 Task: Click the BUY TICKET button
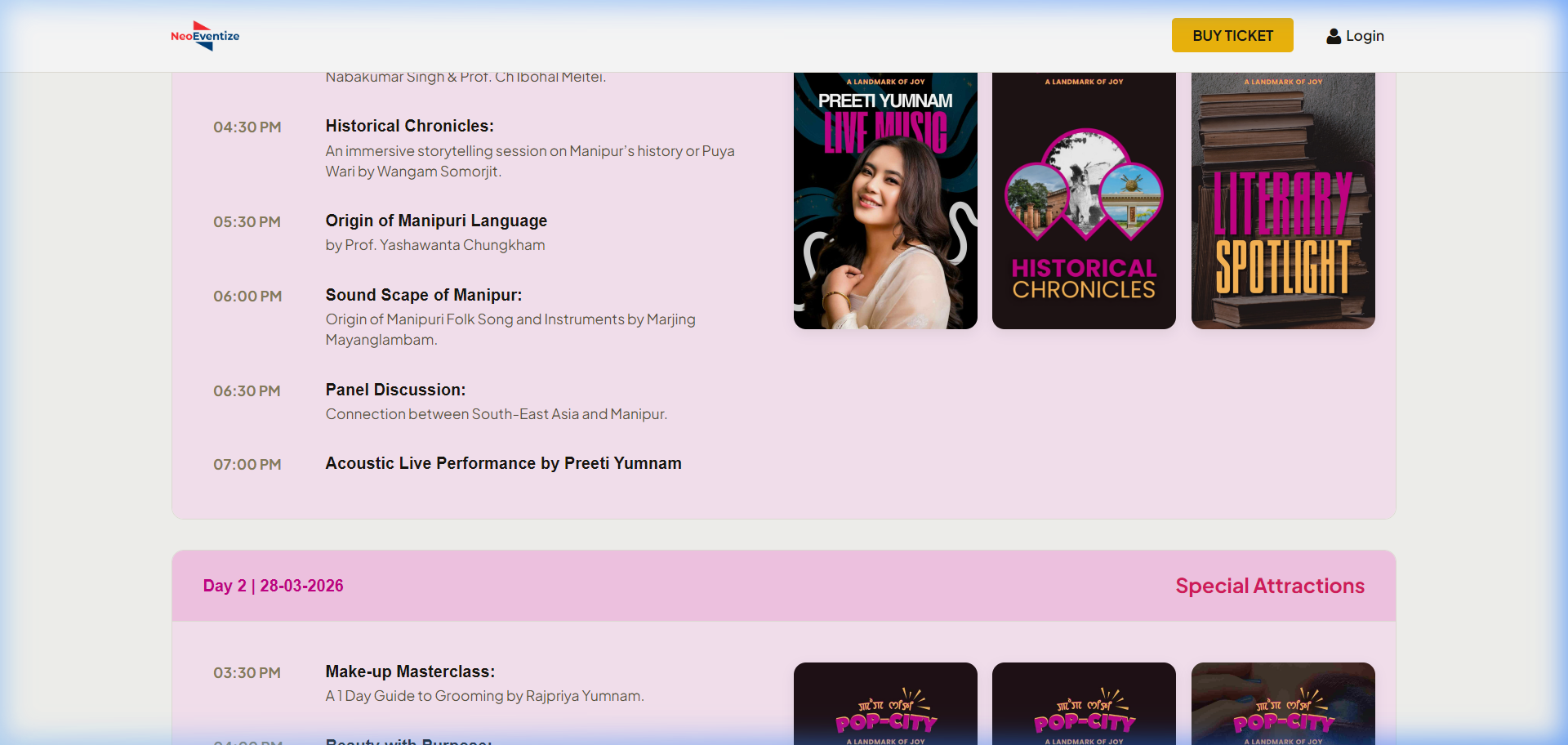(1232, 35)
